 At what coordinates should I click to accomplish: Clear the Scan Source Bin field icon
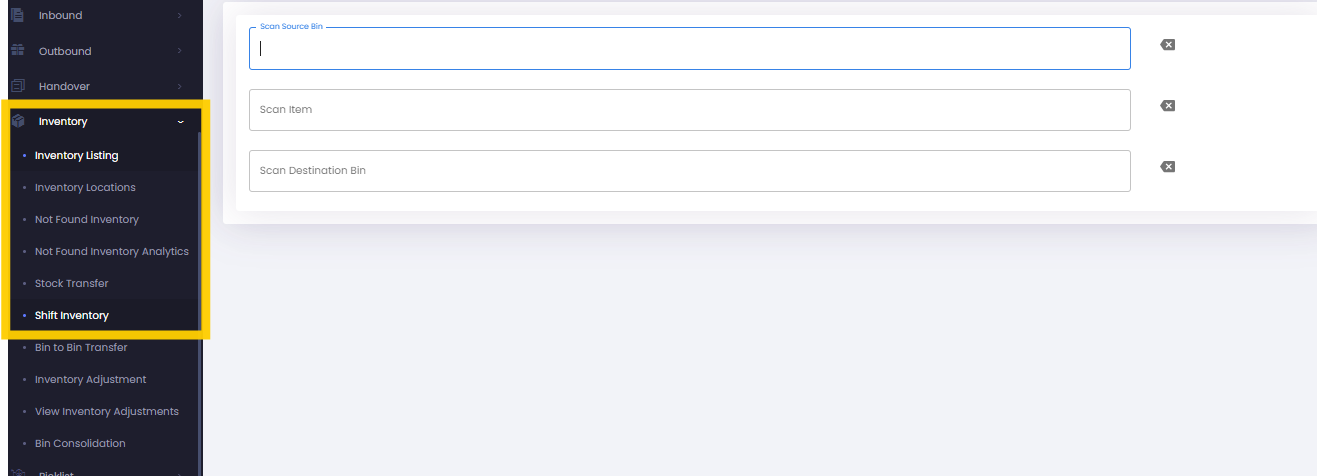1167,45
